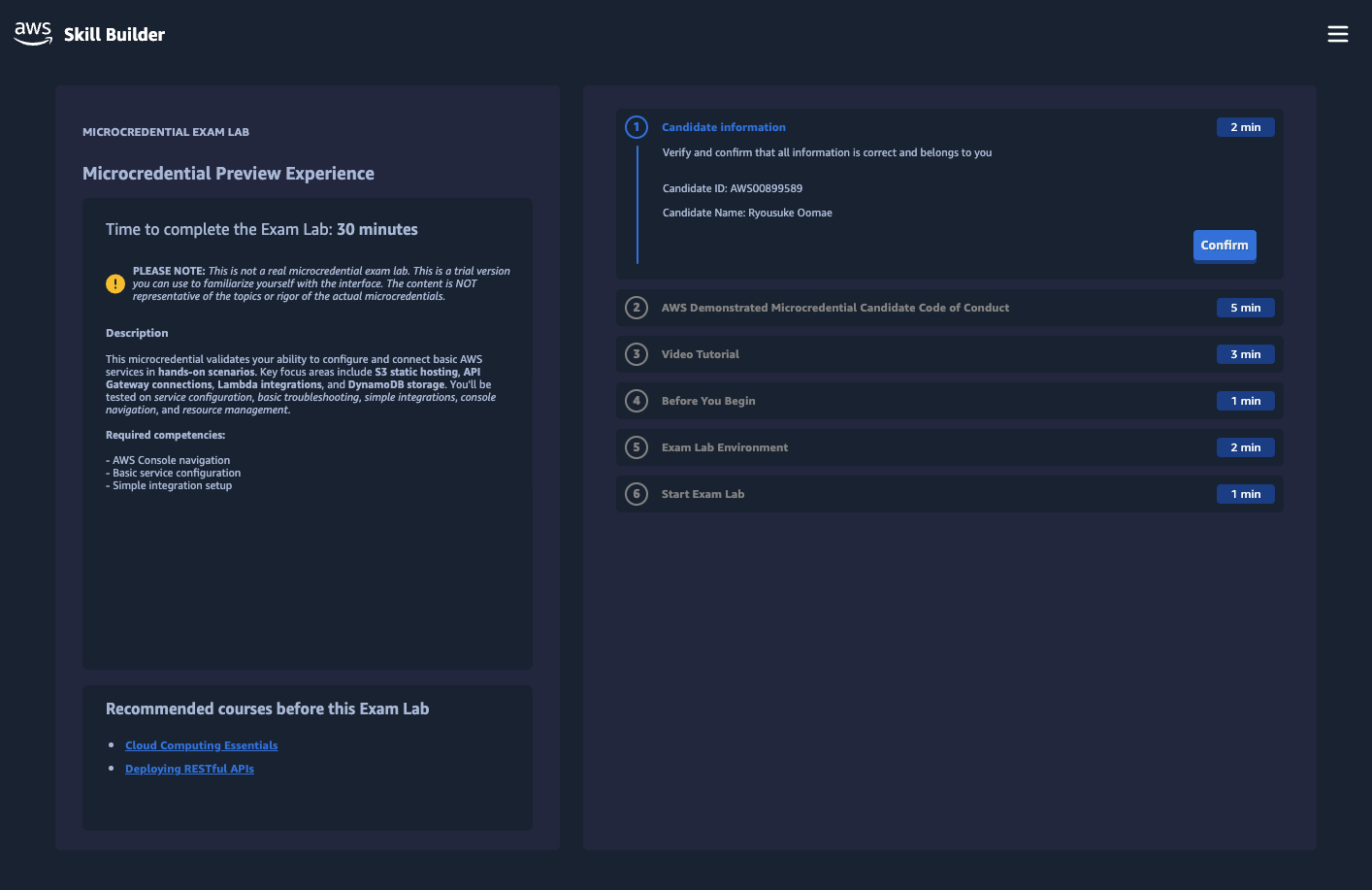
Task: Expand the Candidate Code of Conduct step
Action: pos(834,308)
